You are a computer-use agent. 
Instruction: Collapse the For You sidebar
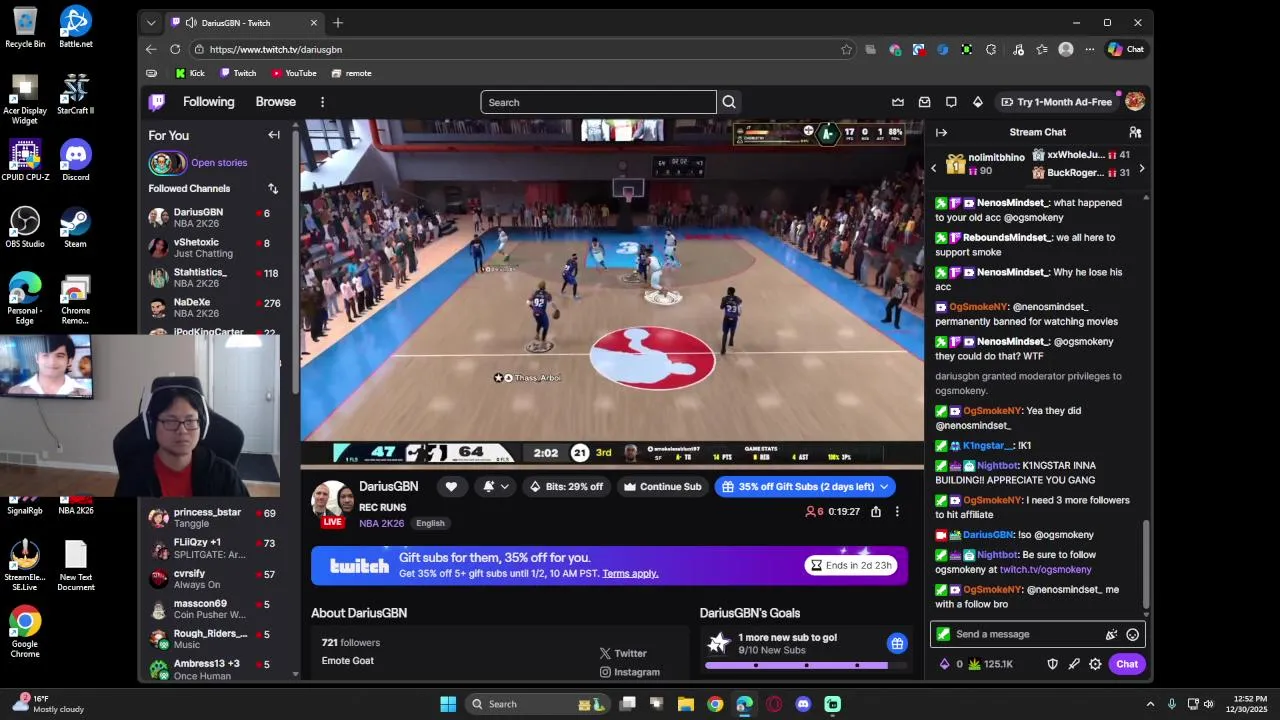[274, 135]
